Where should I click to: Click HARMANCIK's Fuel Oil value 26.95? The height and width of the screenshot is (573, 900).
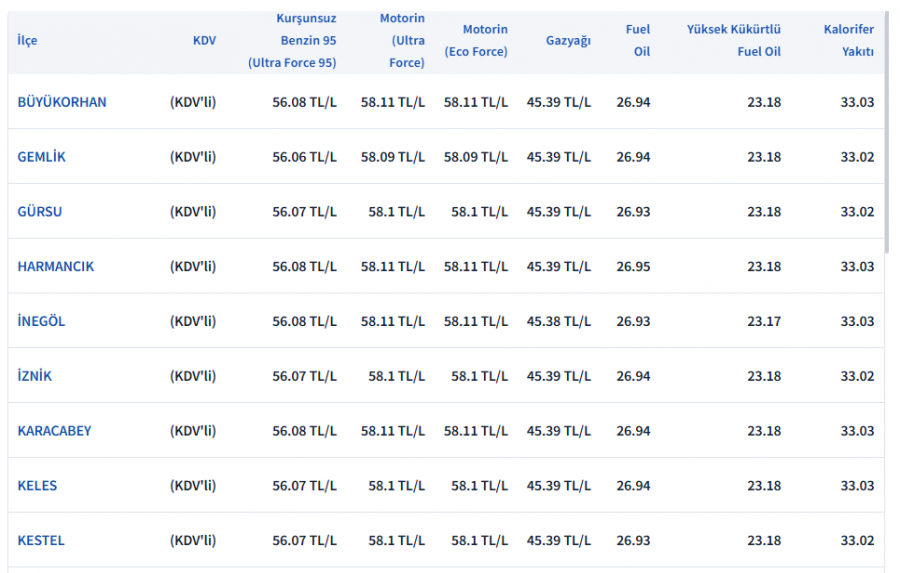pos(633,267)
